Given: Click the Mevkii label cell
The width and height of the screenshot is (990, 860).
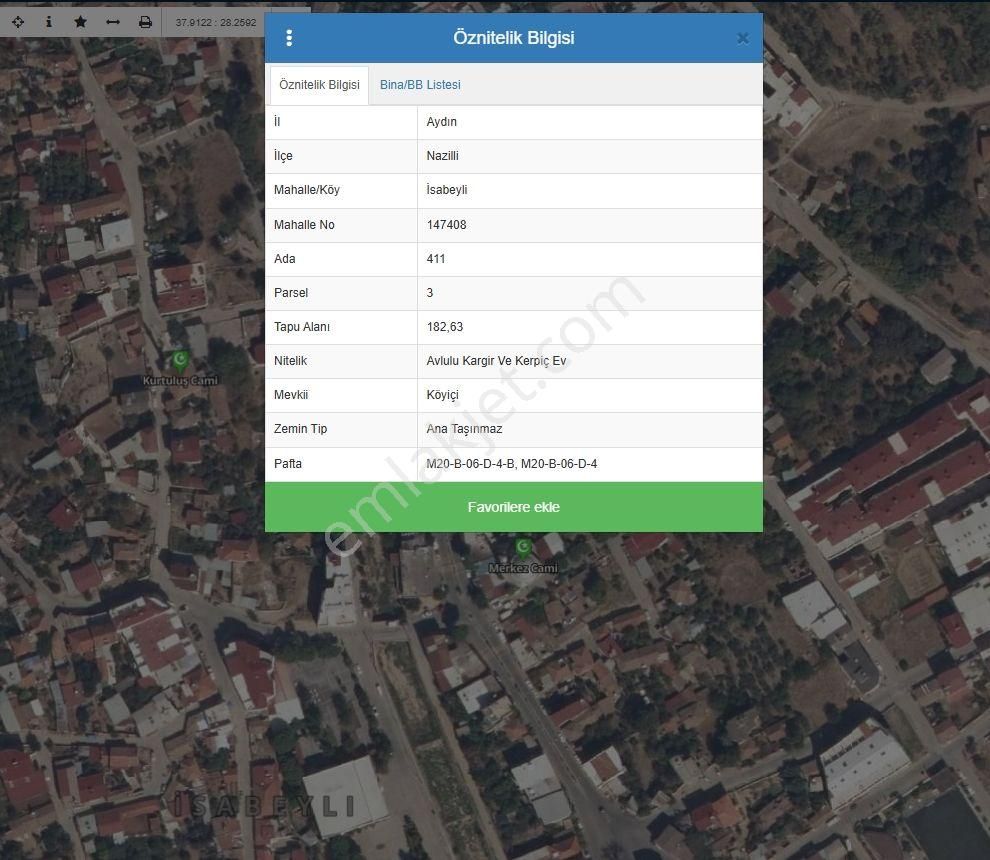Looking at the screenshot, I should click(x=341, y=395).
